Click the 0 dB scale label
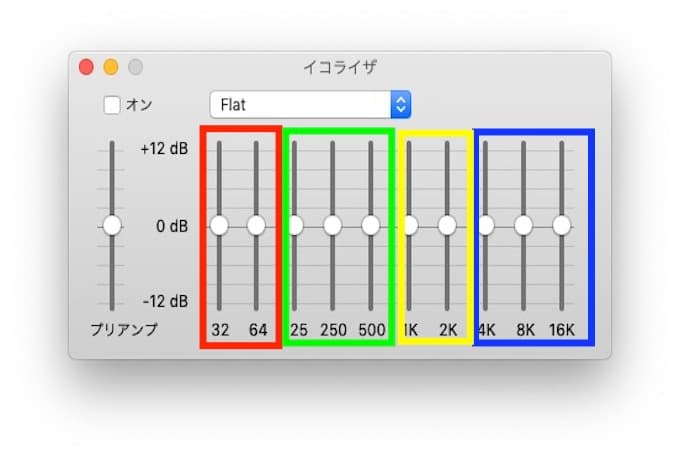This screenshot has height=460, width=680. [172, 226]
